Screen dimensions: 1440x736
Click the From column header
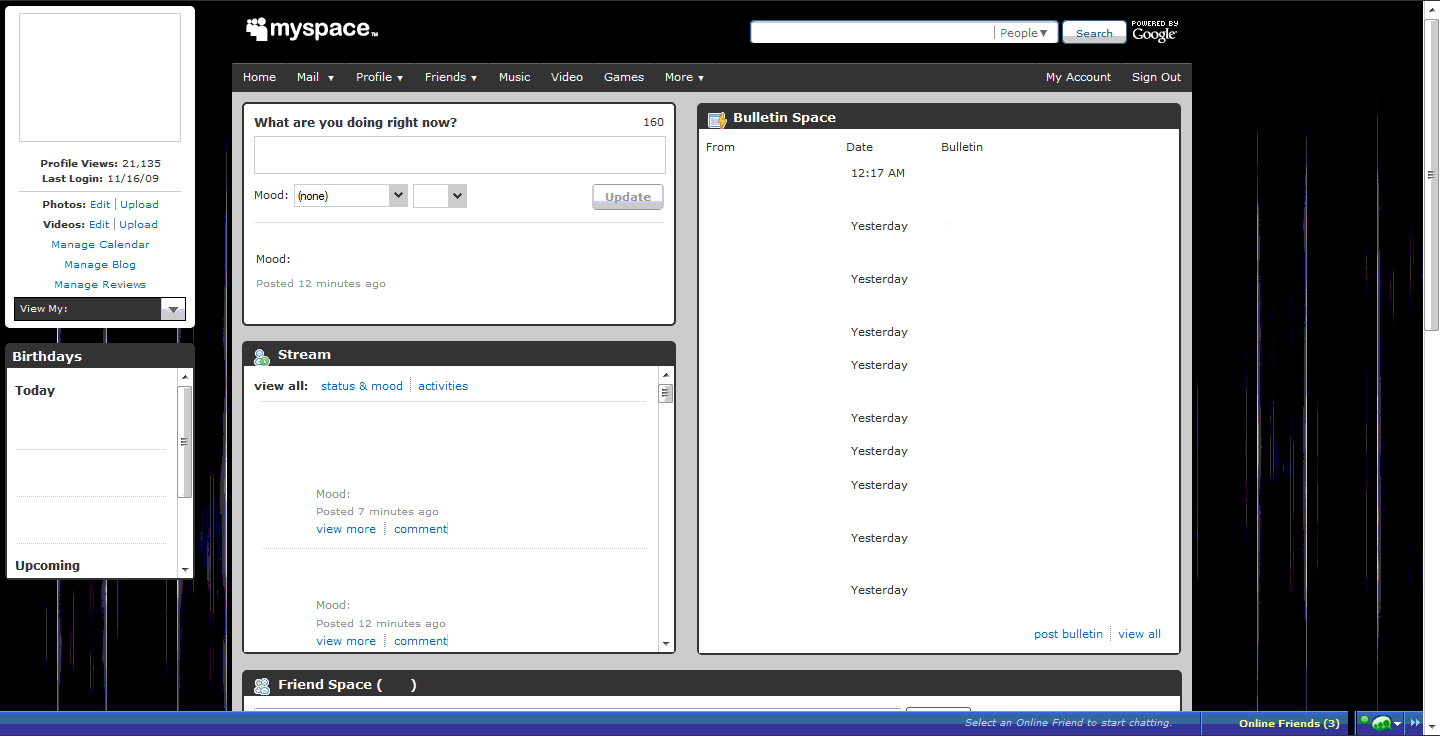[720, 147]
